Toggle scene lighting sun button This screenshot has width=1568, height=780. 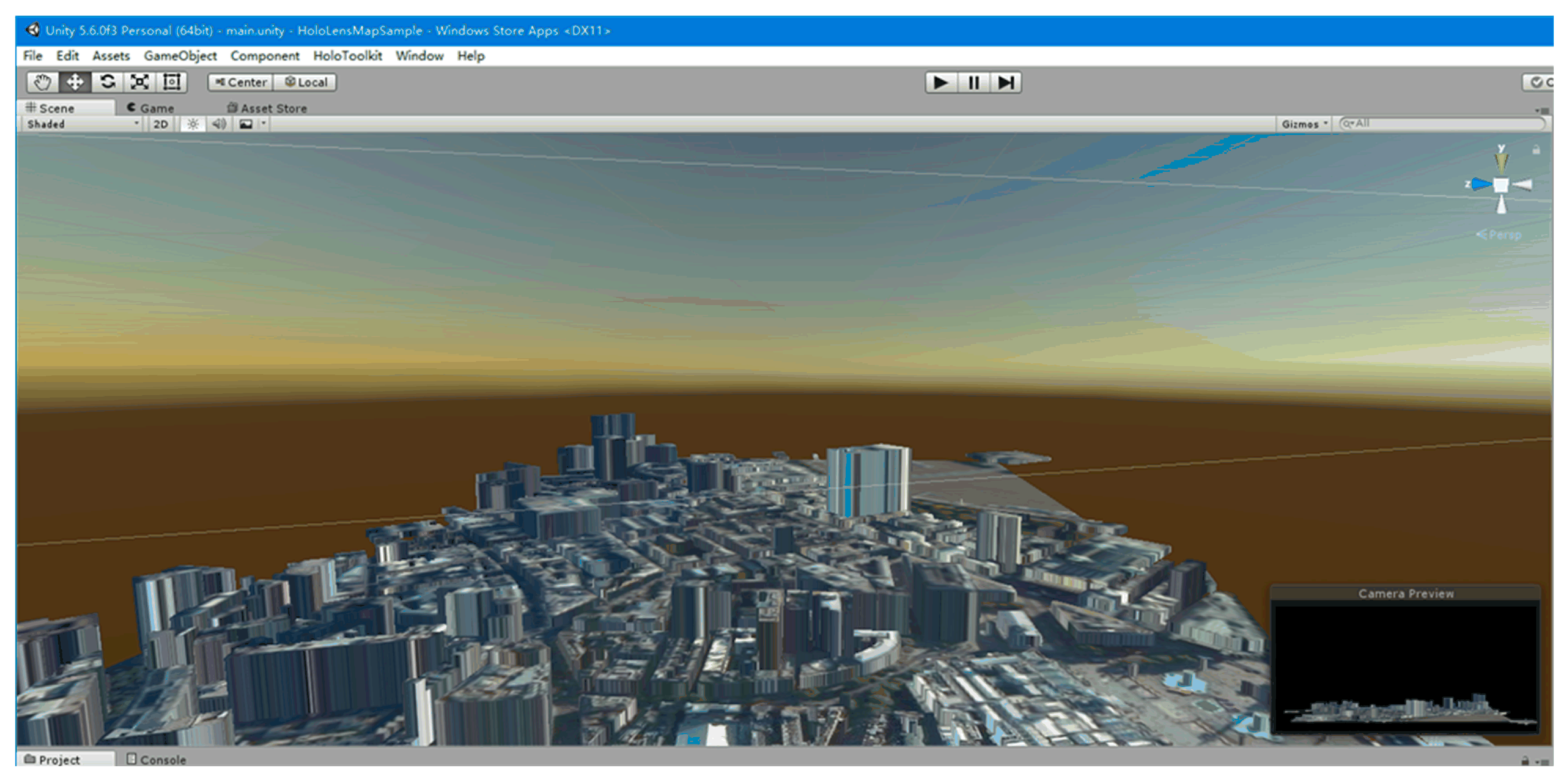point(192,124)
